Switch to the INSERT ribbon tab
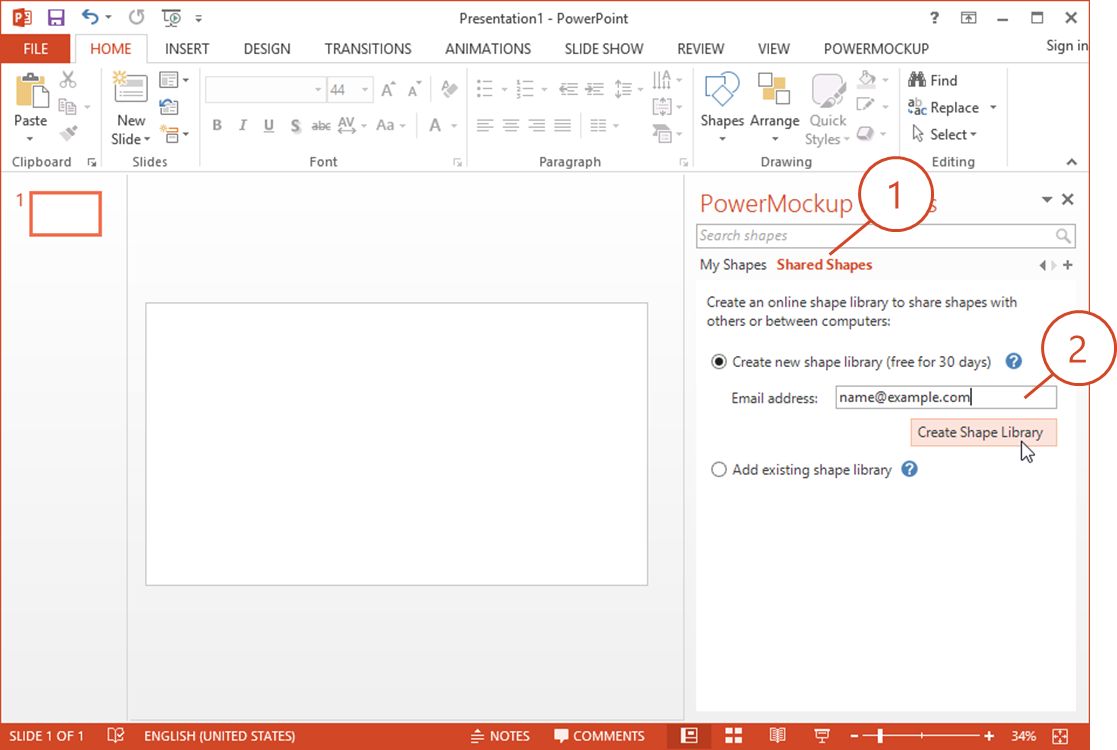Image resolution: width=1117 pixels, height=750 pixels. coord(187,48)
